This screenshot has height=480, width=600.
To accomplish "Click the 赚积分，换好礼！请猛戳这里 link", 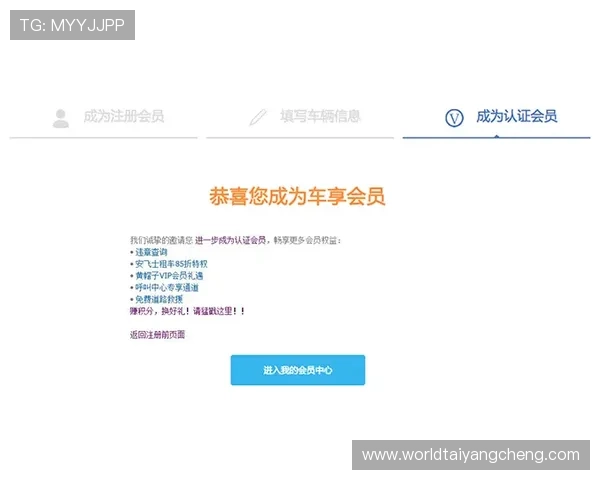I will click(187, 311).
